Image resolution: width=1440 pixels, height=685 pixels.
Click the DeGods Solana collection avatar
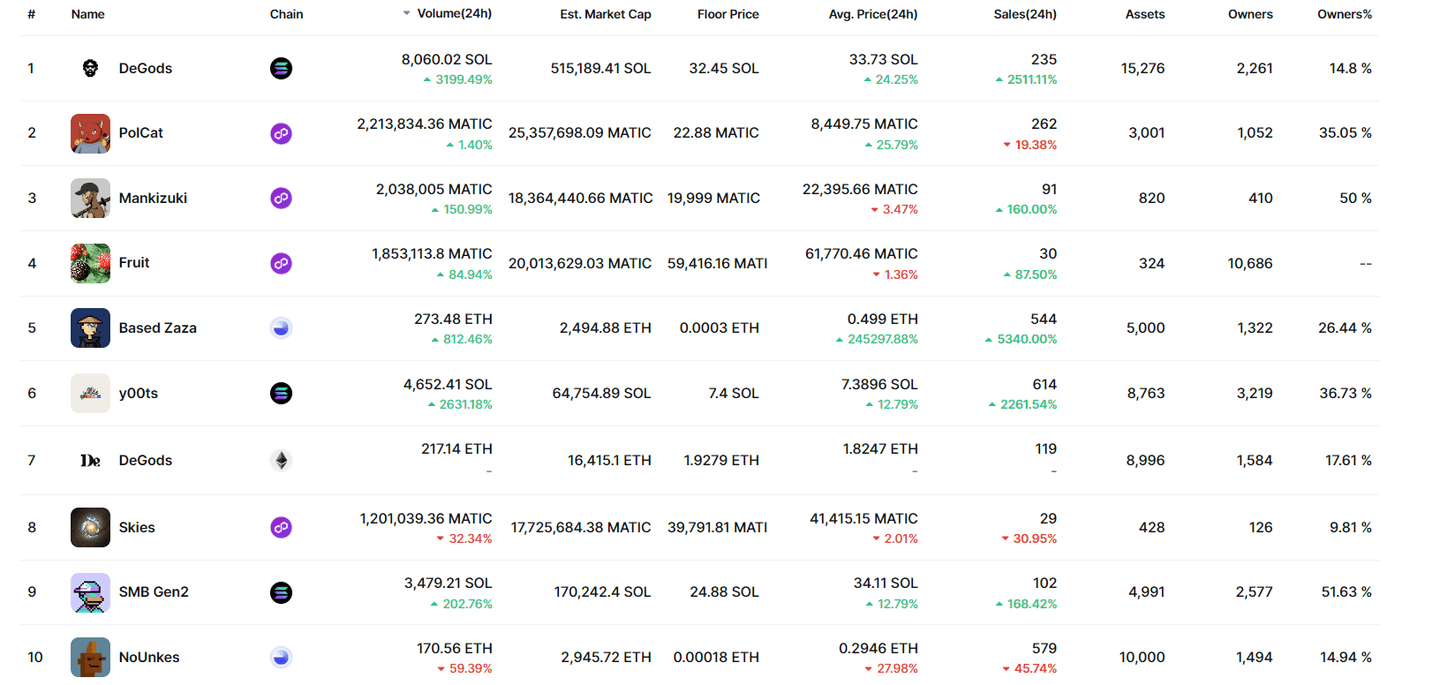[90, 68]
